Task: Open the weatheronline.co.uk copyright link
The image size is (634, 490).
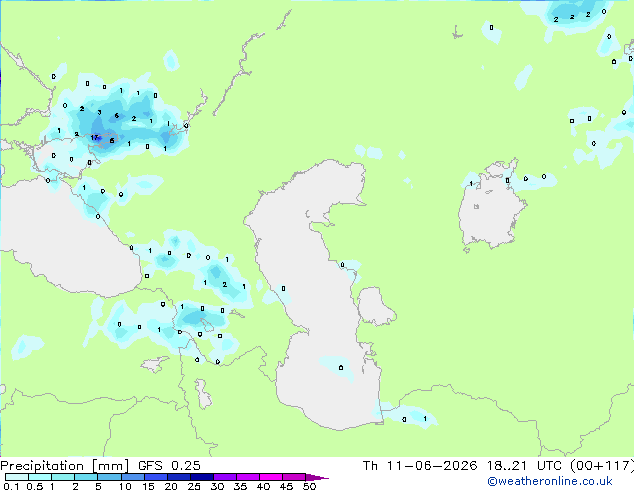Action: click(x=550, y=481)
